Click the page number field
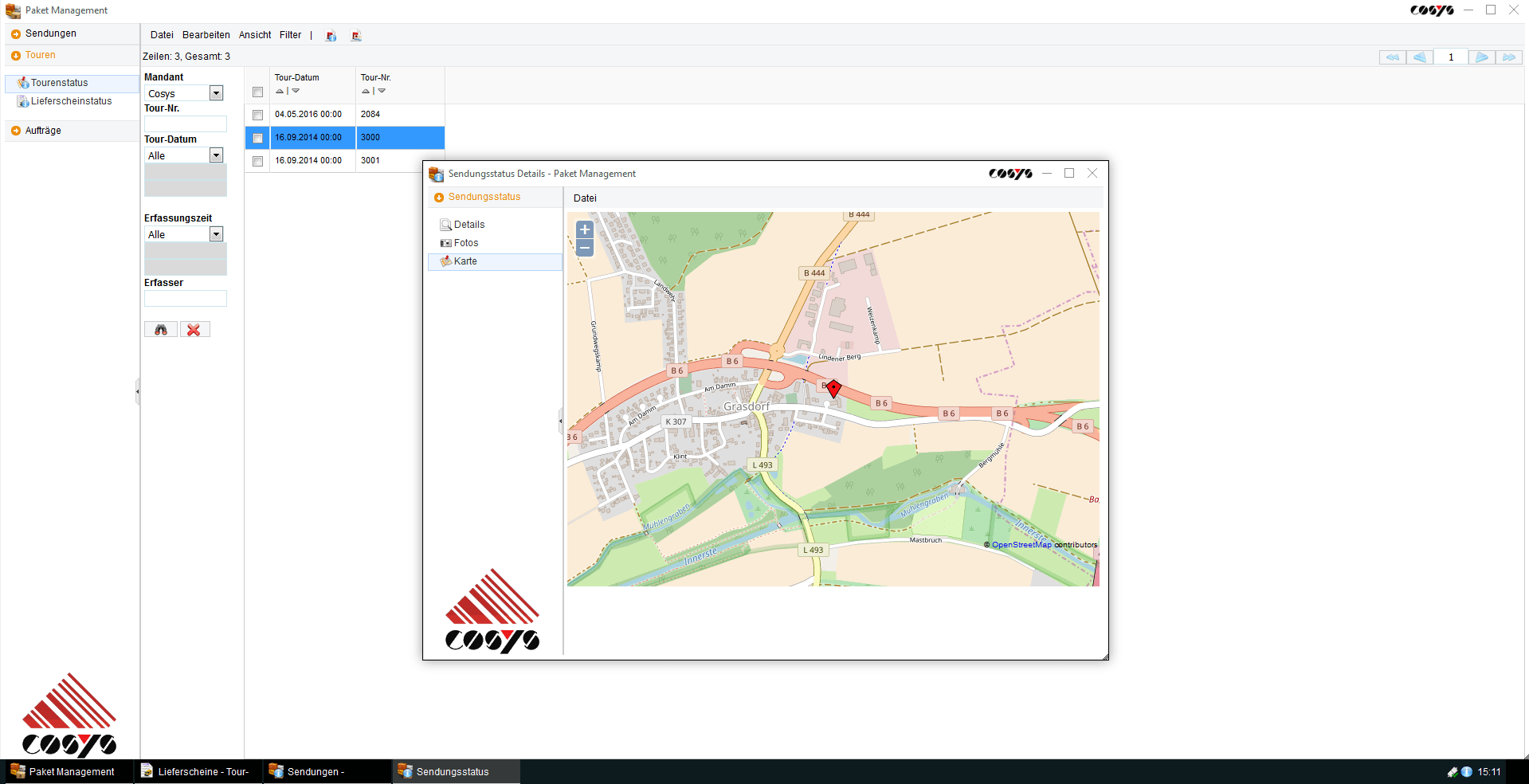 tap(1451, 57)
